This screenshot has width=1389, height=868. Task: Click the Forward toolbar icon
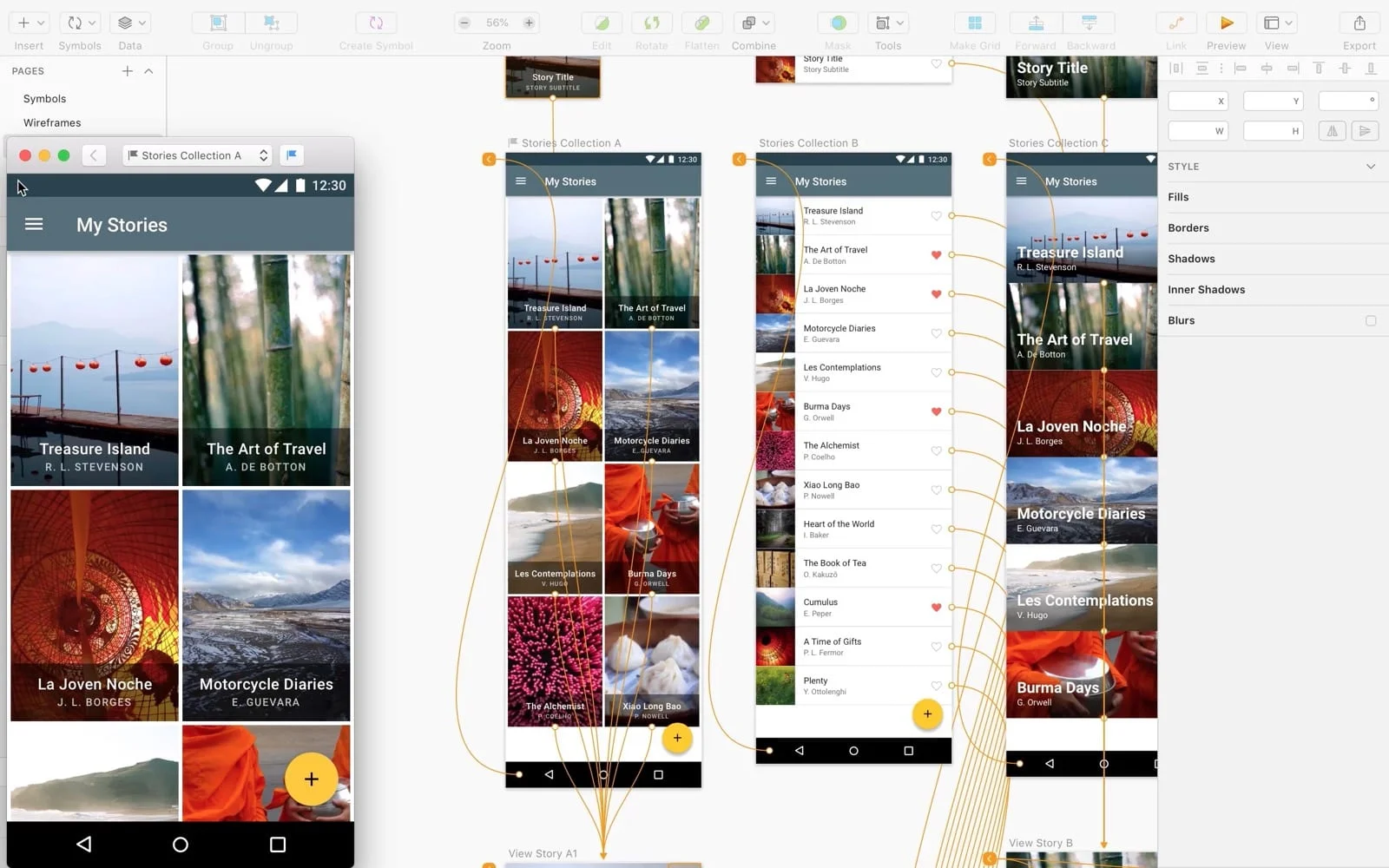point(1037,23)
